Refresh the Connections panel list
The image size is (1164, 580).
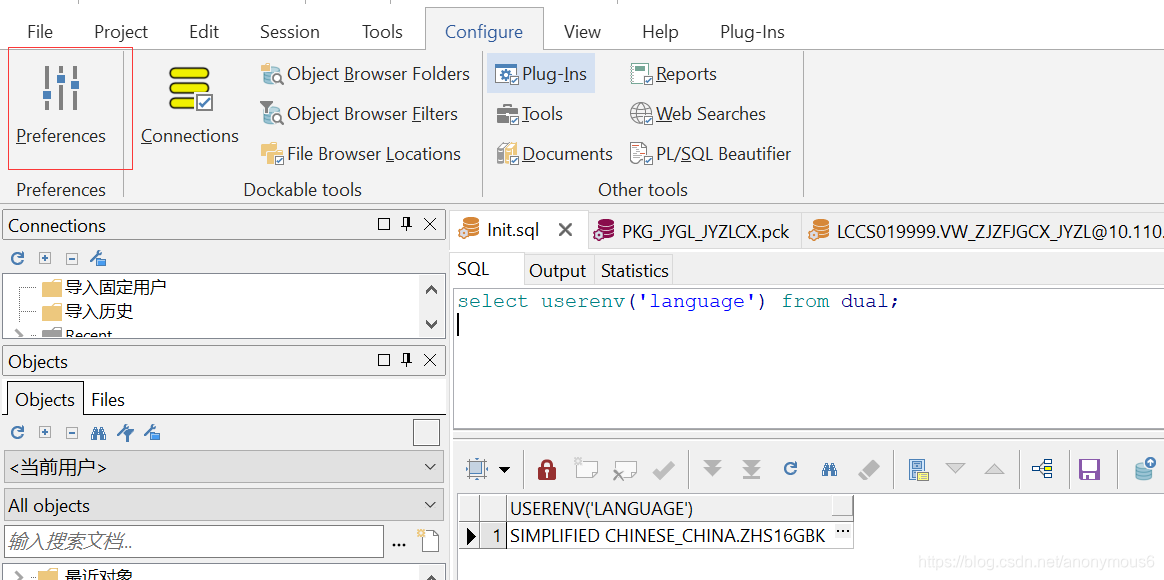coord(19,258)
